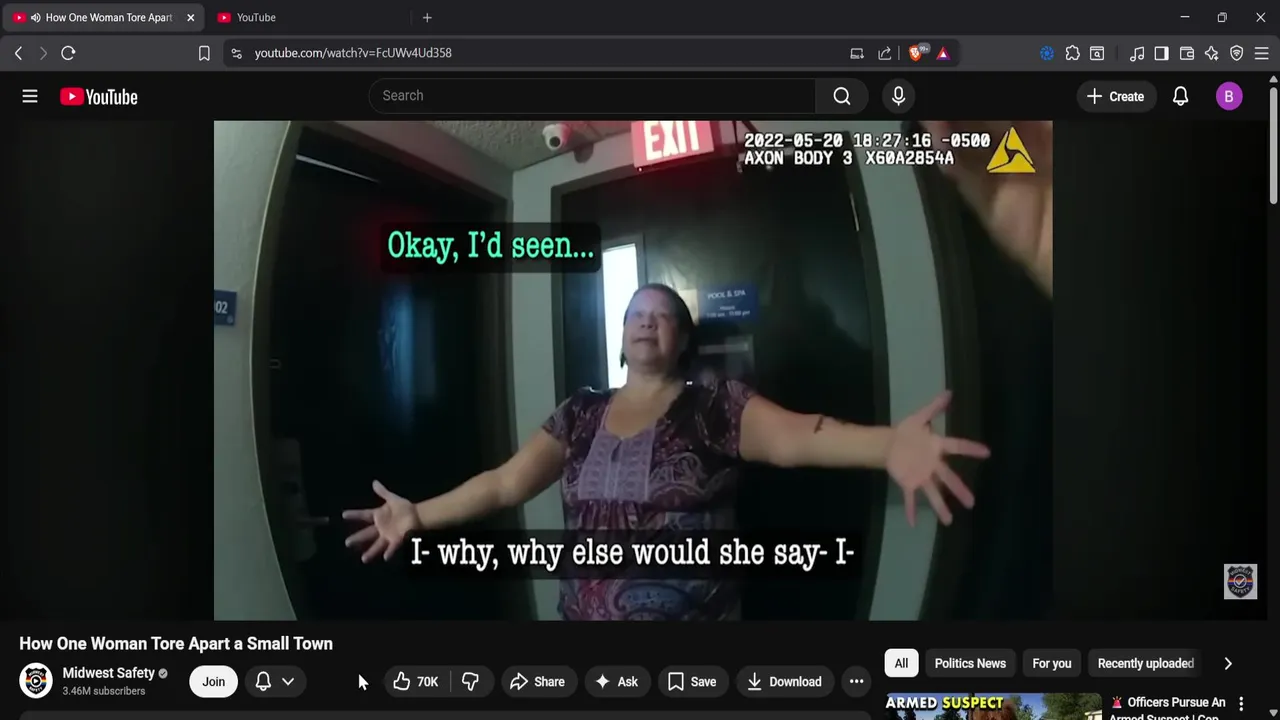Select the For you chip
The width and height of the screenshot is (1280, 720).
pyautogui.click(x=1052, y=663)
